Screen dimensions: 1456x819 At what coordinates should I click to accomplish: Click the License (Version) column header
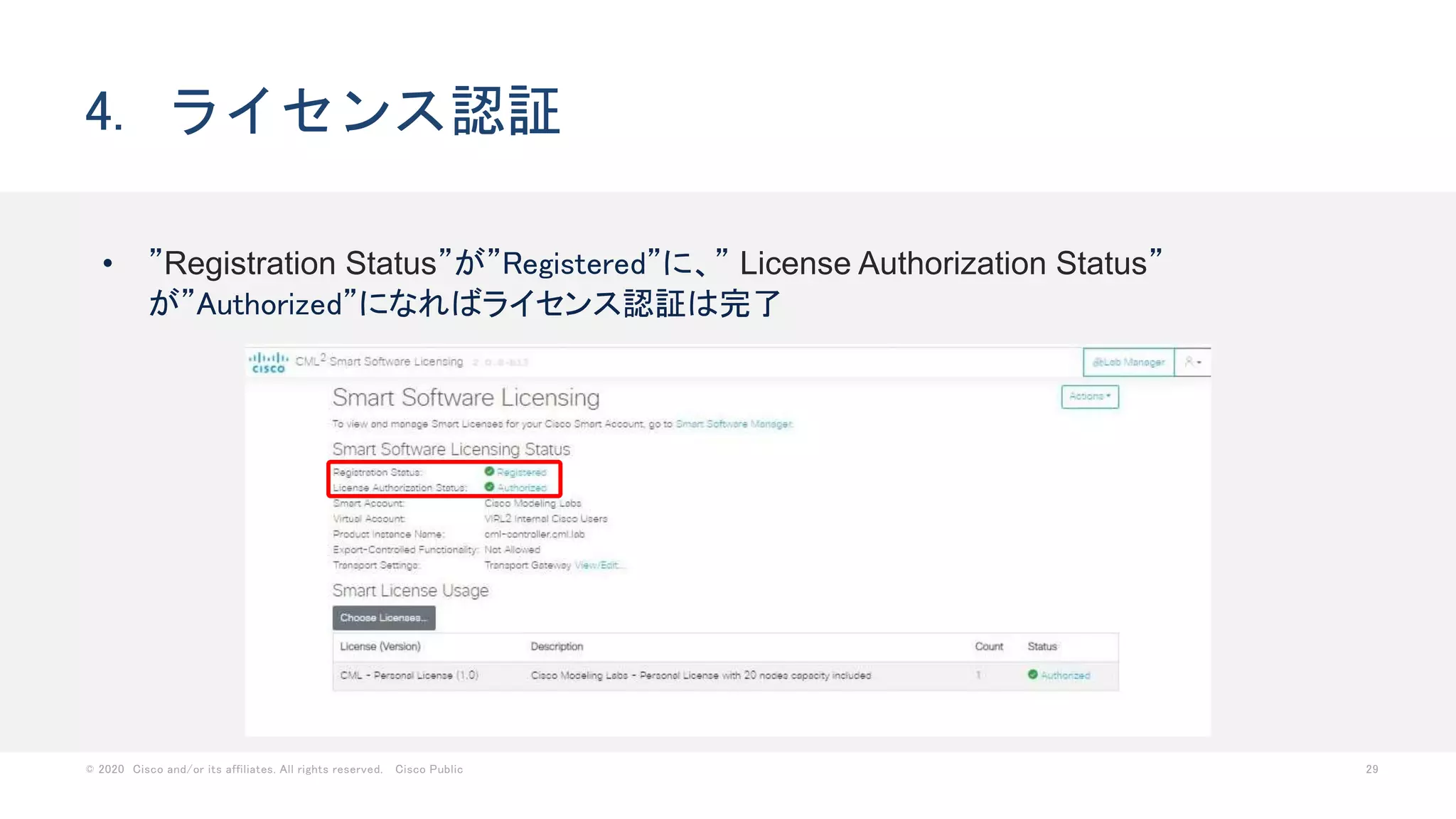pos(380,646)
